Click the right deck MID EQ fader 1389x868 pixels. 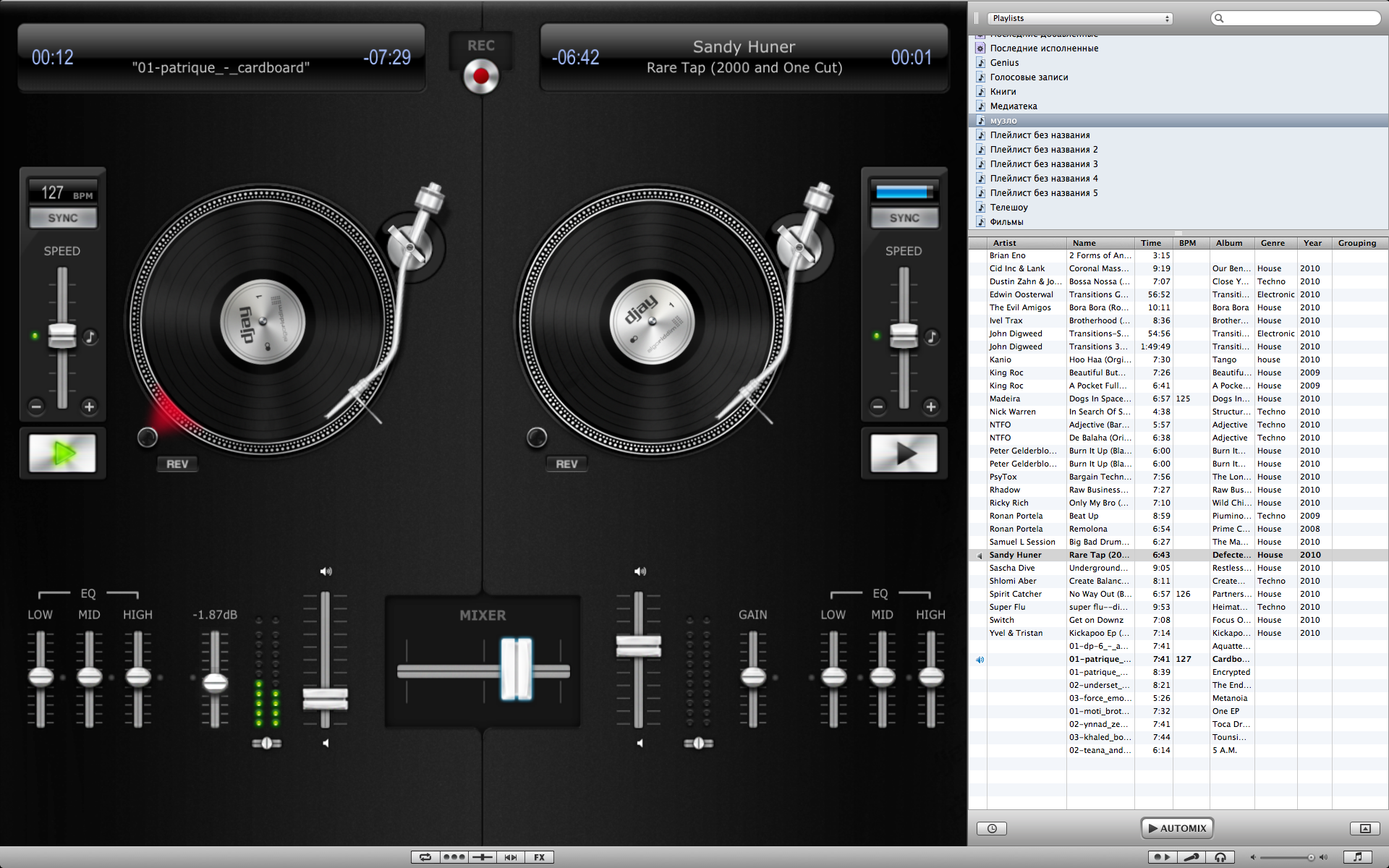click(x=882, y=677)
